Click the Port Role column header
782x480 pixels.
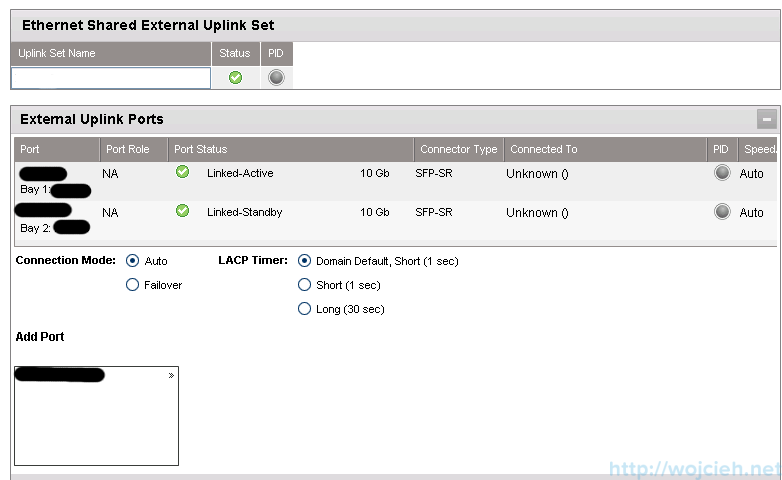(133, 149)
